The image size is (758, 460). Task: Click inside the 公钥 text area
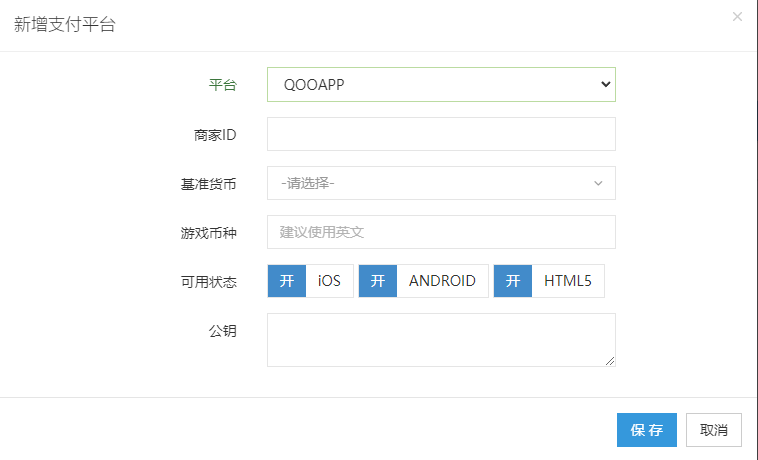click(x=440, y=339)
